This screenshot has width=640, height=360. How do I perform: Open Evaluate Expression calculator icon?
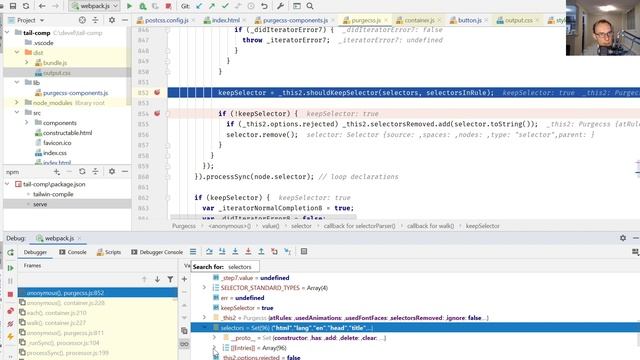pos(304,252)
